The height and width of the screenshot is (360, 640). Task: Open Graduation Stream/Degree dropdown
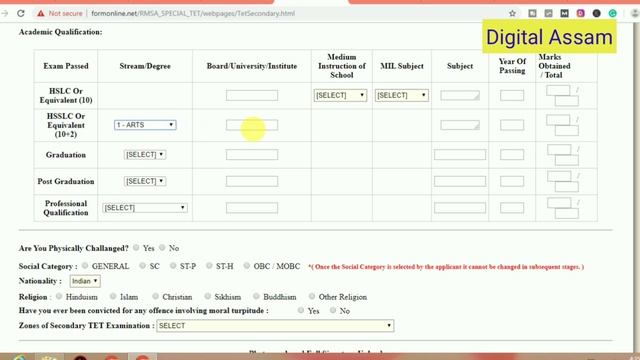click(145, 155)
